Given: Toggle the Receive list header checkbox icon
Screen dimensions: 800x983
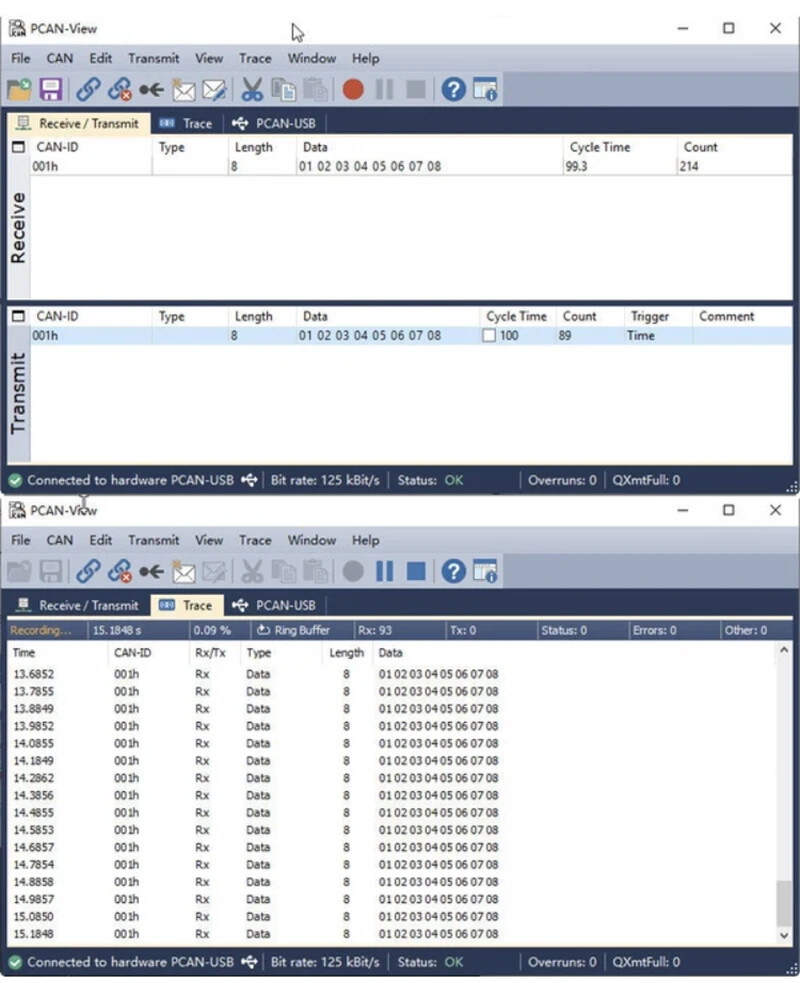Looking at the screenshot, I should point(19,147).
